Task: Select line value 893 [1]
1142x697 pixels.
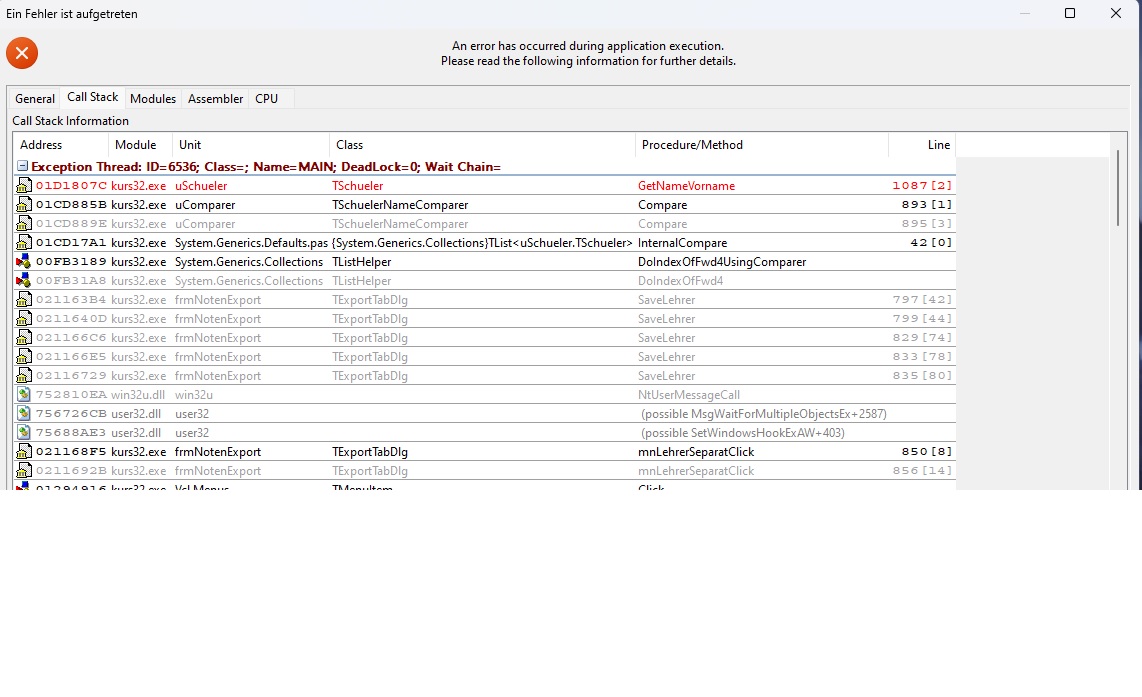Action: tap(926, 205)
